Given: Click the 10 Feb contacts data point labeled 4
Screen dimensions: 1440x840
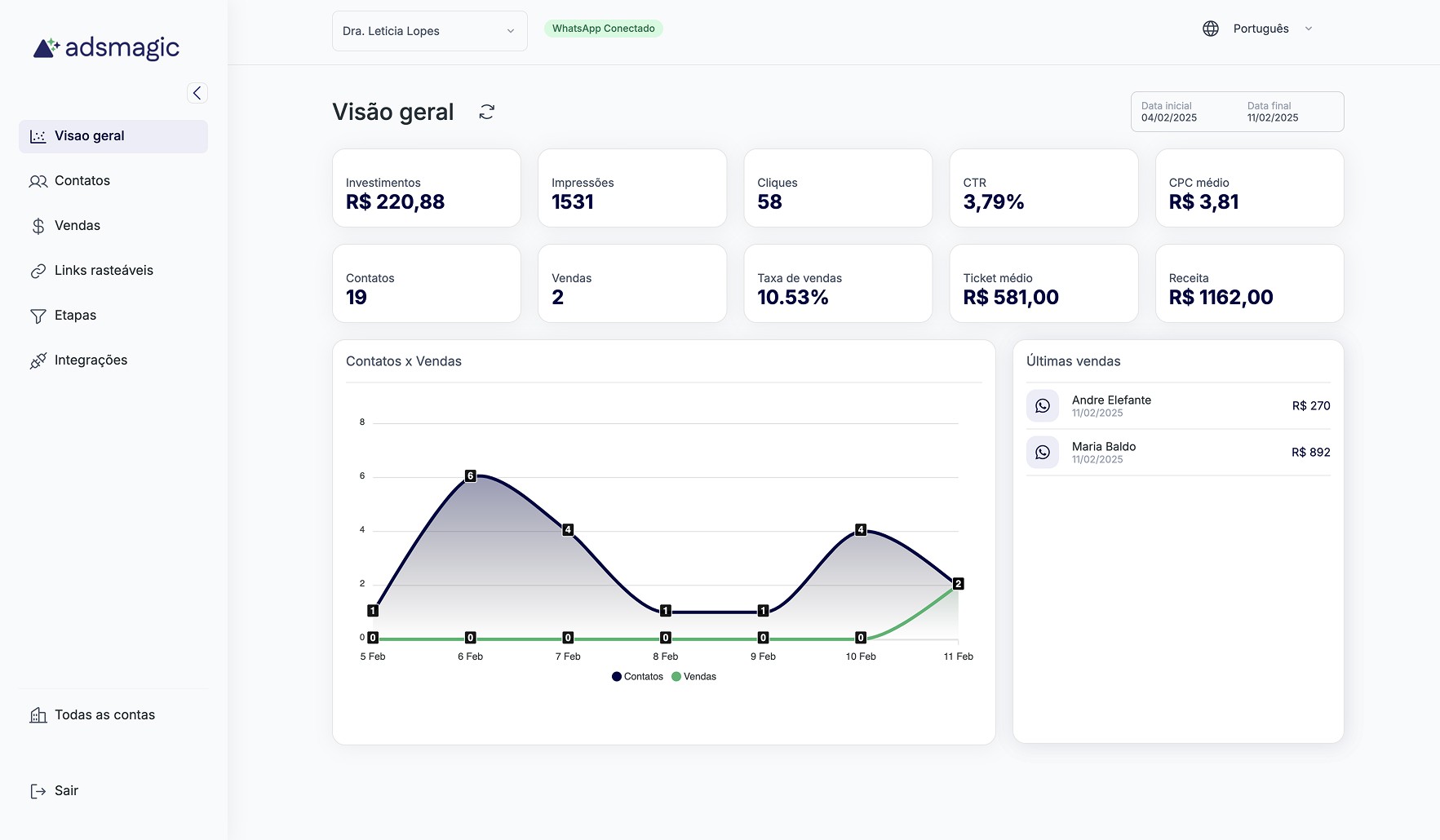Looking at the screenshot, I should tap(861, 529).
